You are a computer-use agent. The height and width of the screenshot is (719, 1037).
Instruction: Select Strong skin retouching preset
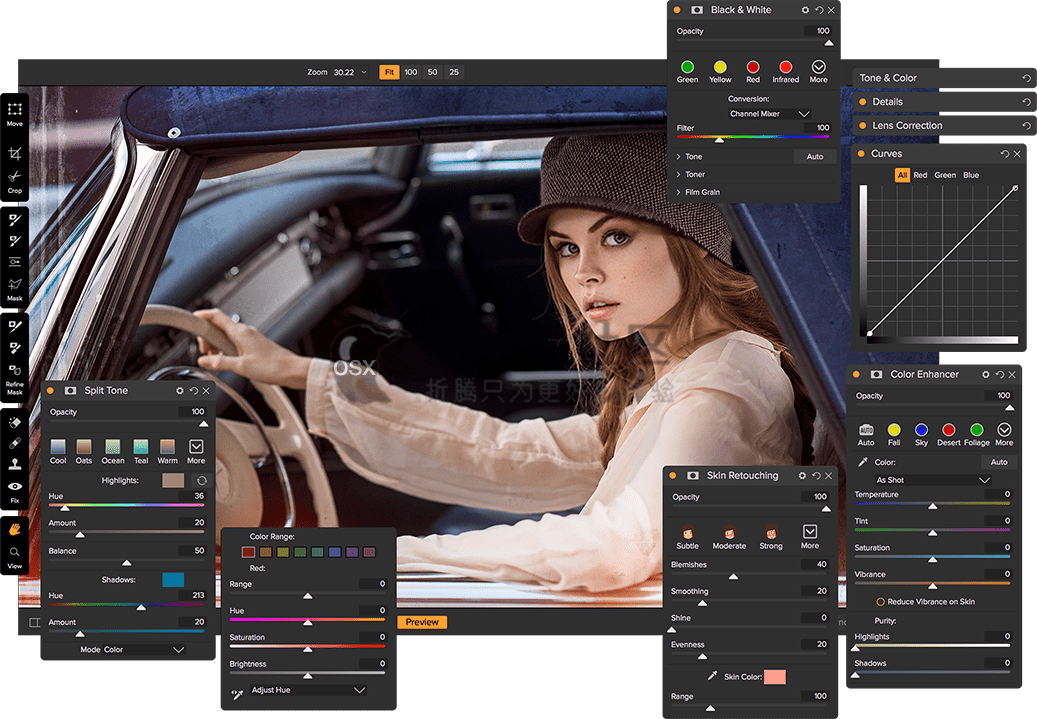click(x=771, y=532)
